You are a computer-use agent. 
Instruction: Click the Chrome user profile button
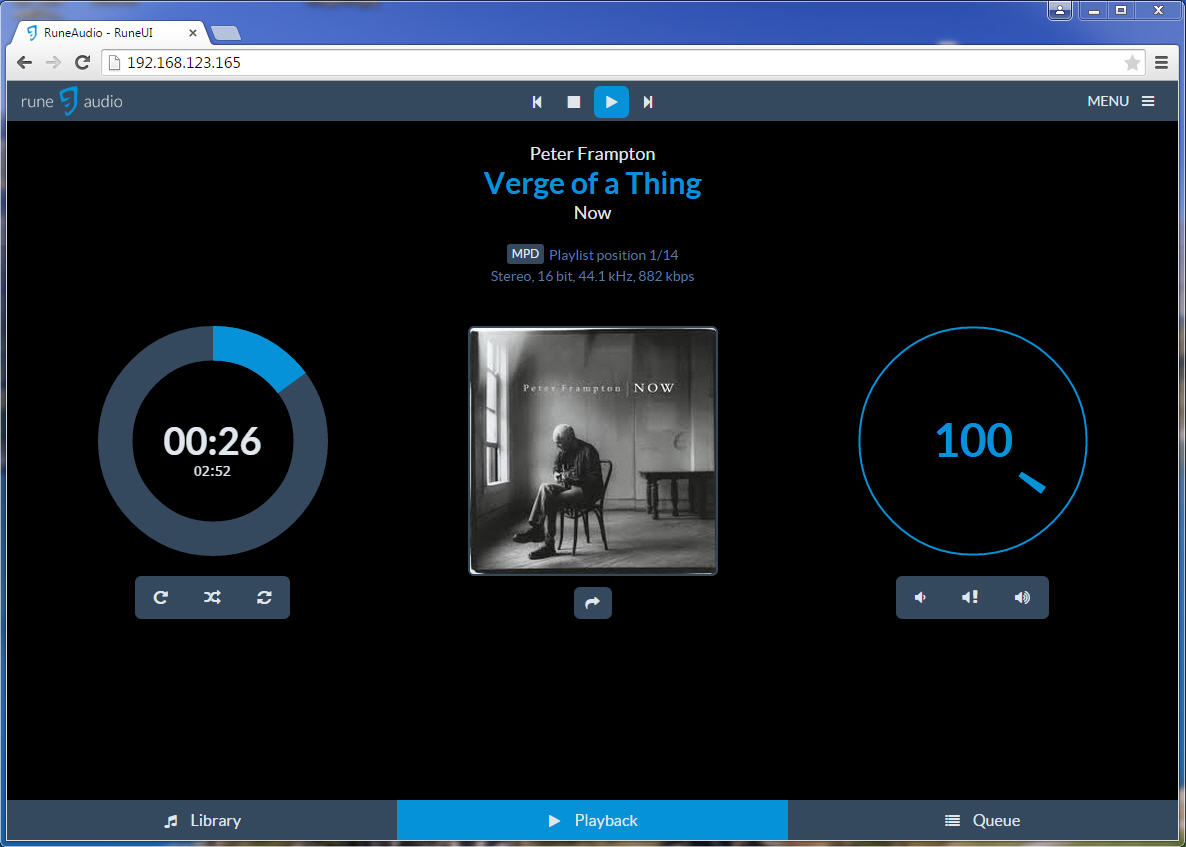[1060, 10]
